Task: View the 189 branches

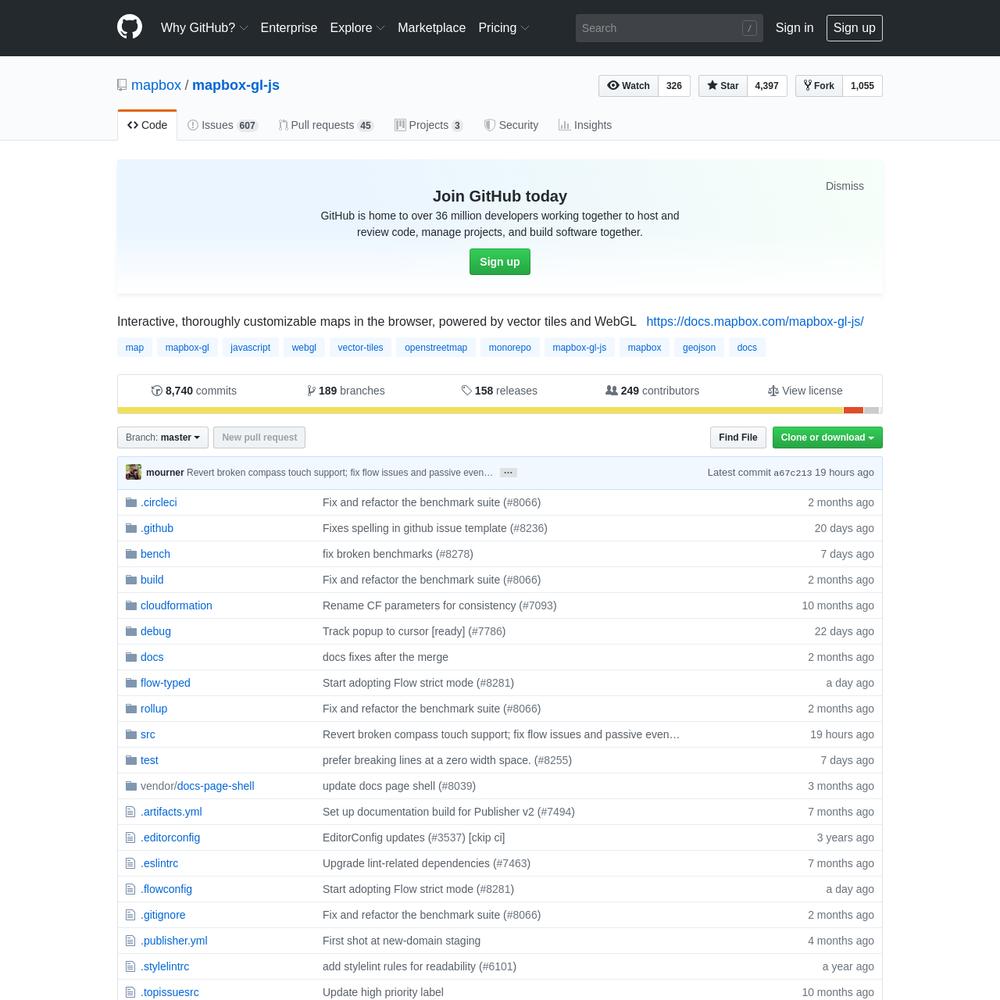Action: (346, 391)
